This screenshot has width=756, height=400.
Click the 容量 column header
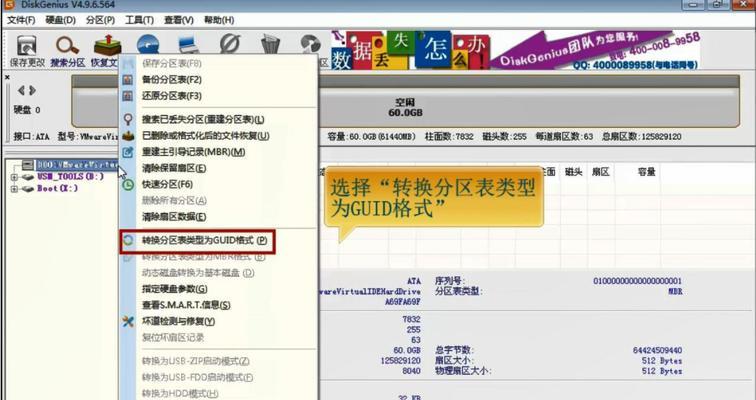[647, 172]
